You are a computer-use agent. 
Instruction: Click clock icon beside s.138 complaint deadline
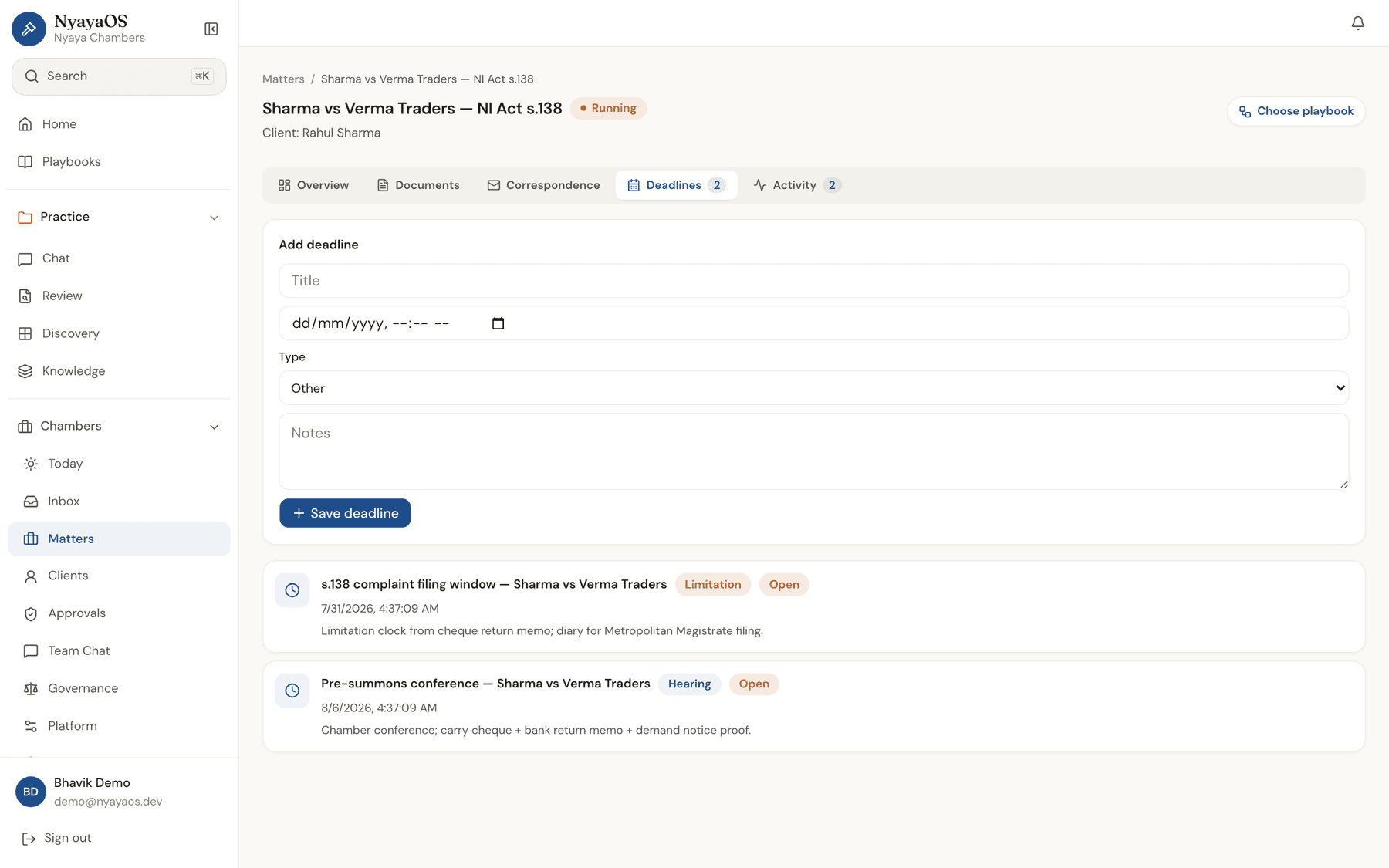(x=292, y=590)
